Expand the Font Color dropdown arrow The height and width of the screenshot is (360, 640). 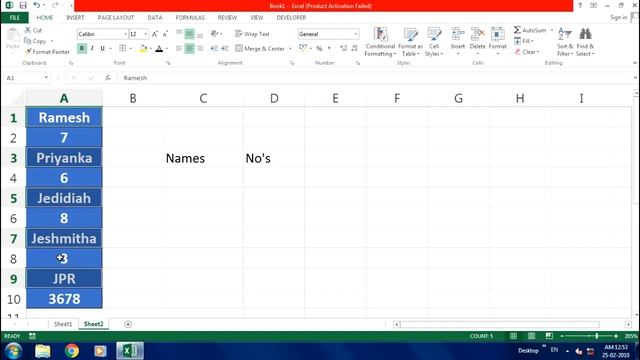(x=167, y=49)
